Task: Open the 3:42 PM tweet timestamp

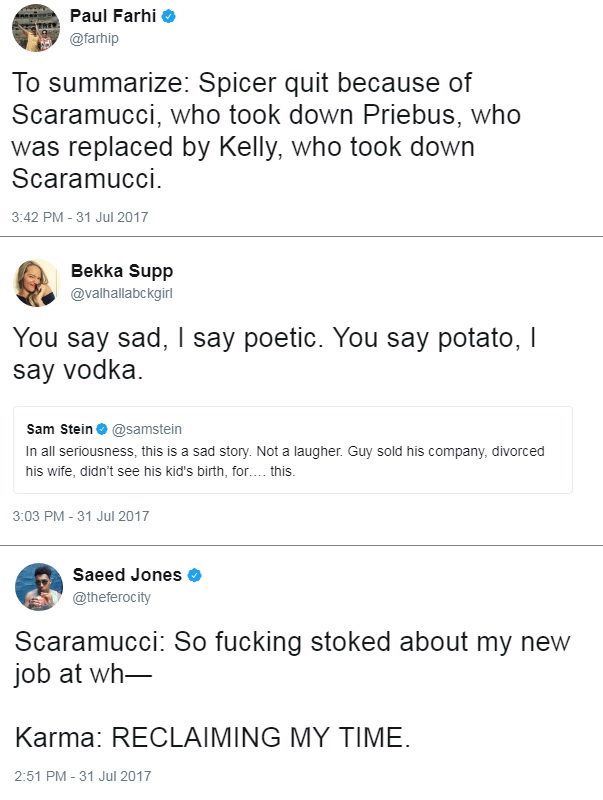Action: 80,217
